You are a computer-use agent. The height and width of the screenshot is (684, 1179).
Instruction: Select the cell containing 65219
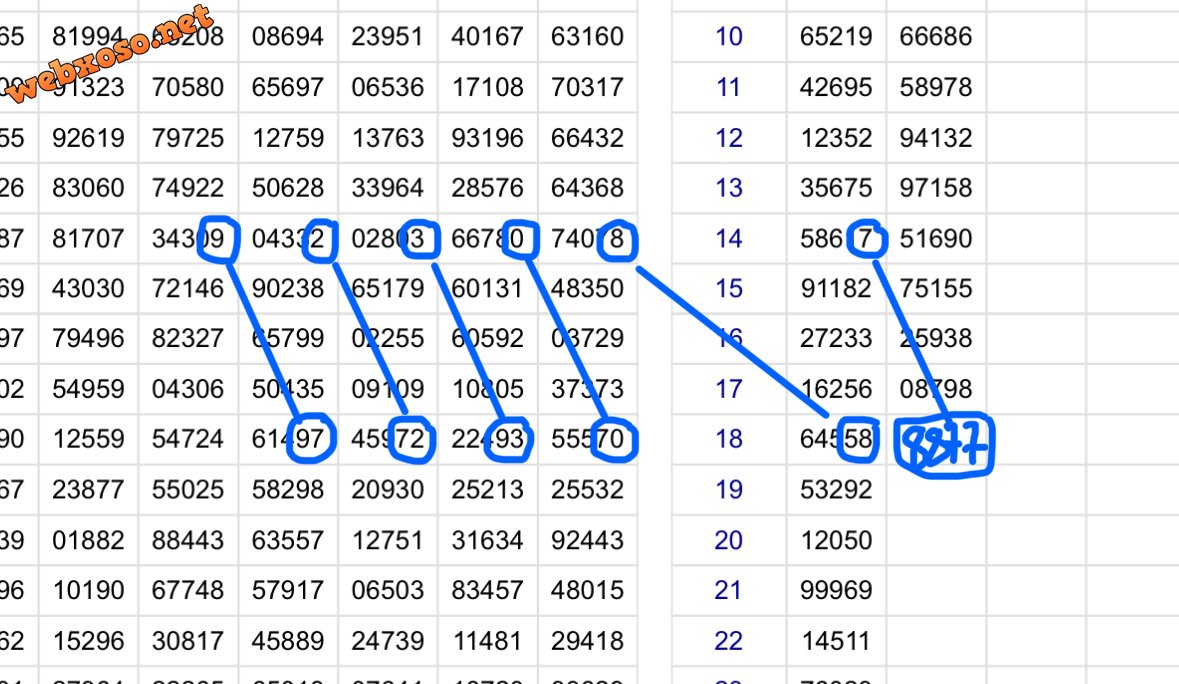[x=835, y=37]
